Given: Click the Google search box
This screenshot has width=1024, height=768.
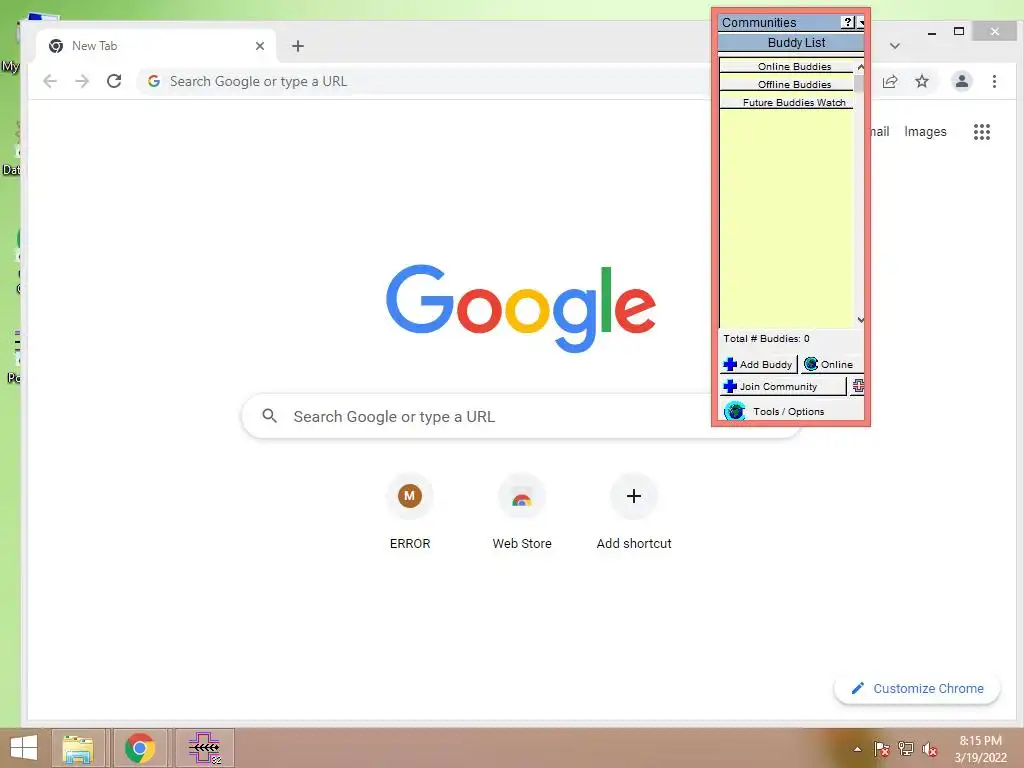Looking at the screenshot, I should (520, 416).
